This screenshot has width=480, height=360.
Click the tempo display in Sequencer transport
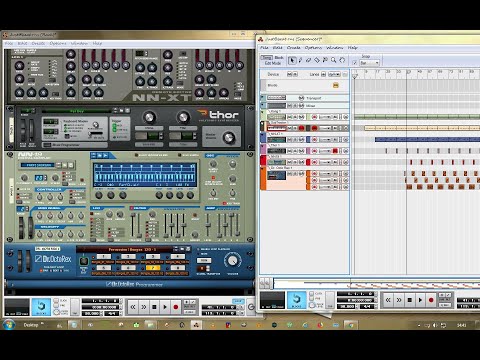coord(347,306)
